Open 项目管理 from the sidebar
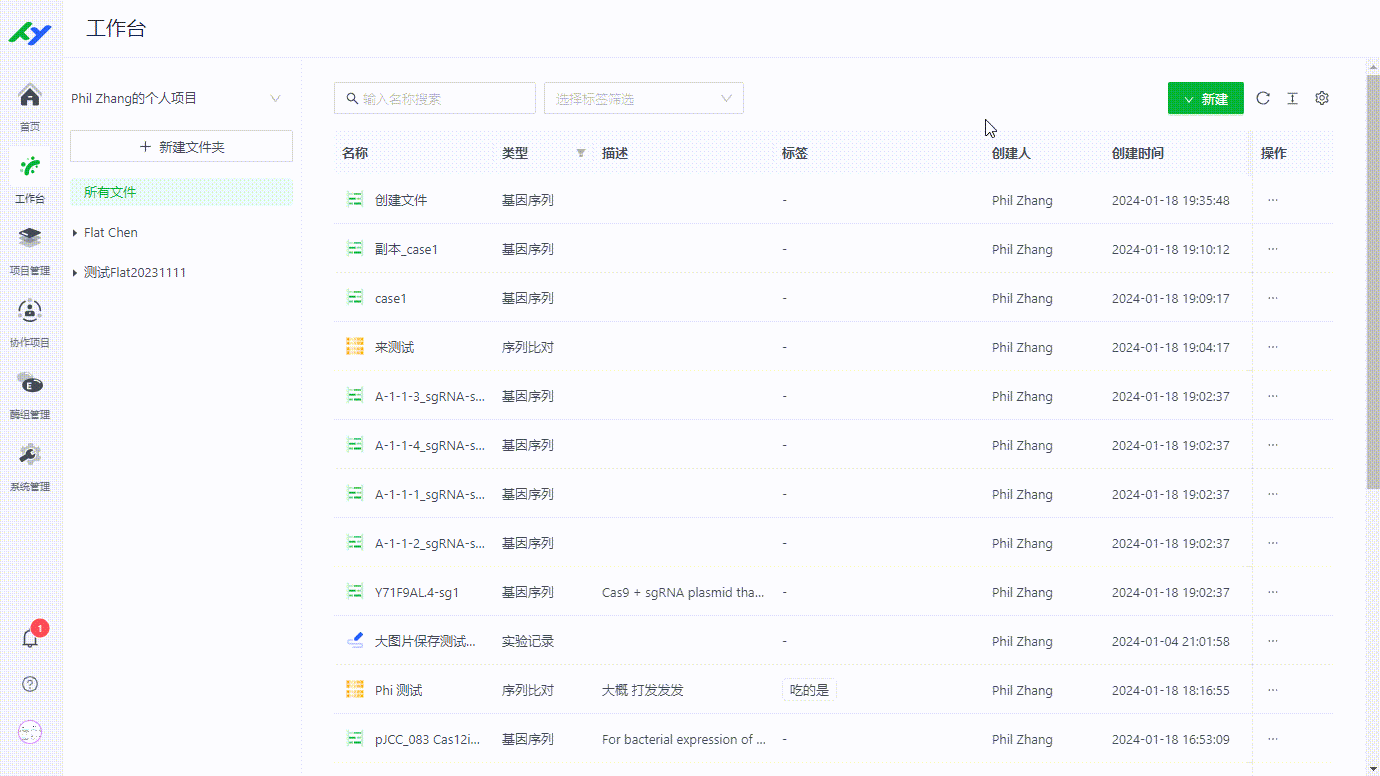Image resolution: width=1380 pixels, height=776 pixels. click(29, 241)
